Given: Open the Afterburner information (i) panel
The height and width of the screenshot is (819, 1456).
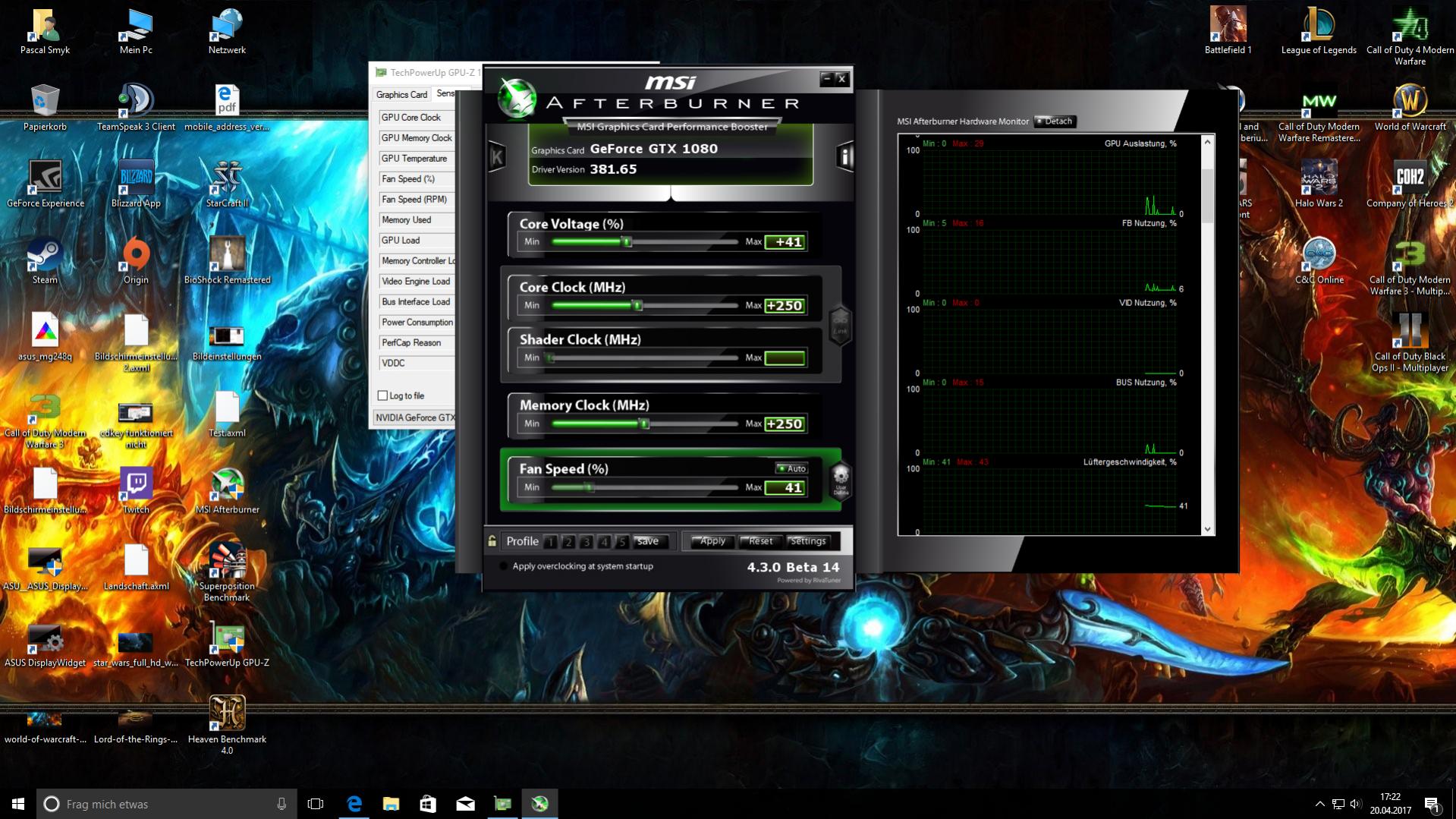Looking at the screenshot, I should tap(844, 156).
